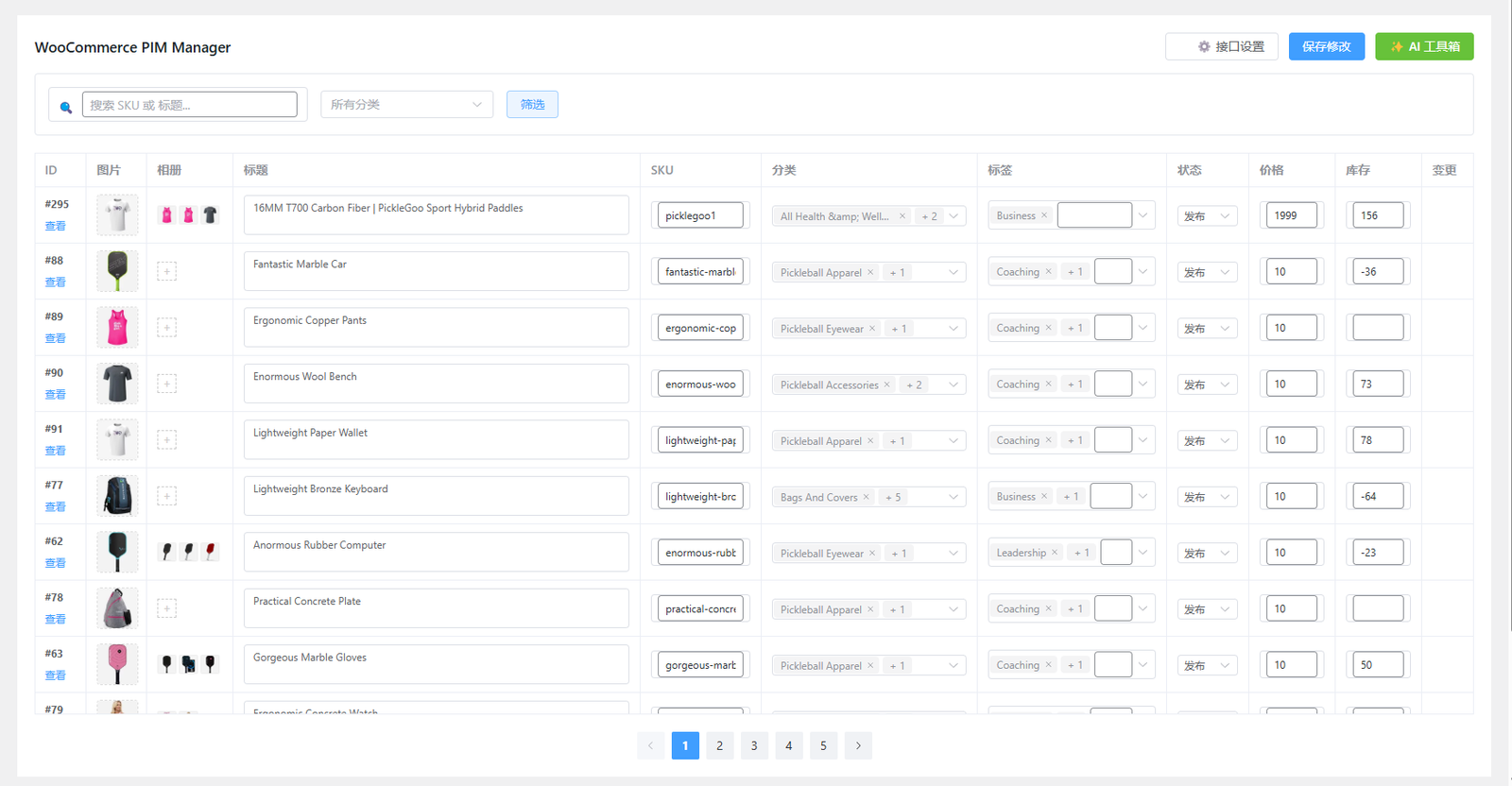This screenshot has width=1512, height=786.
Task: Open the AI 工具箱 toolbox
Action: [x=1424, y=46]
